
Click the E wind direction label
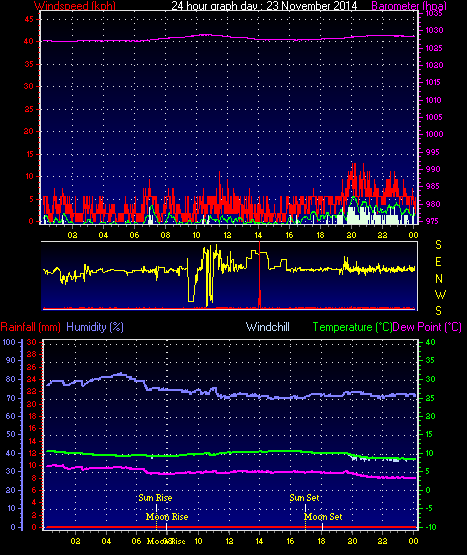click(x=438, y=262)
